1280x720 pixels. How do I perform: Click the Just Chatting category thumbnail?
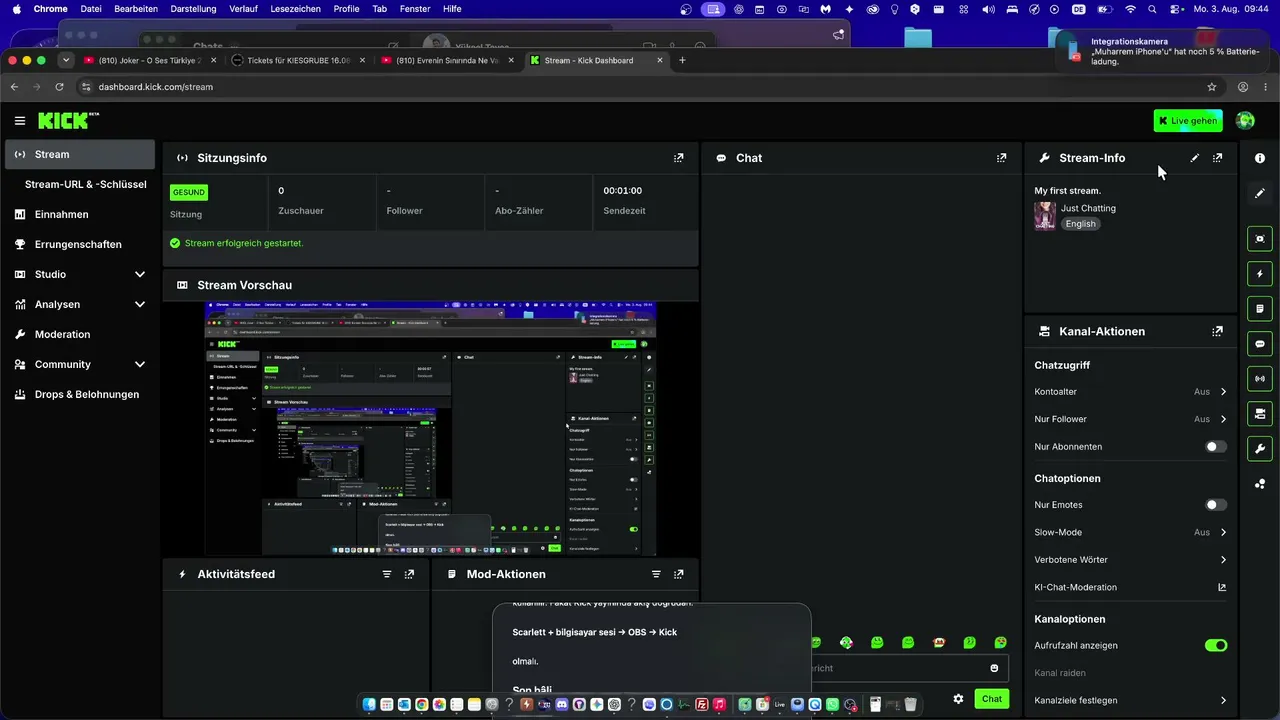click(1045, 216)
